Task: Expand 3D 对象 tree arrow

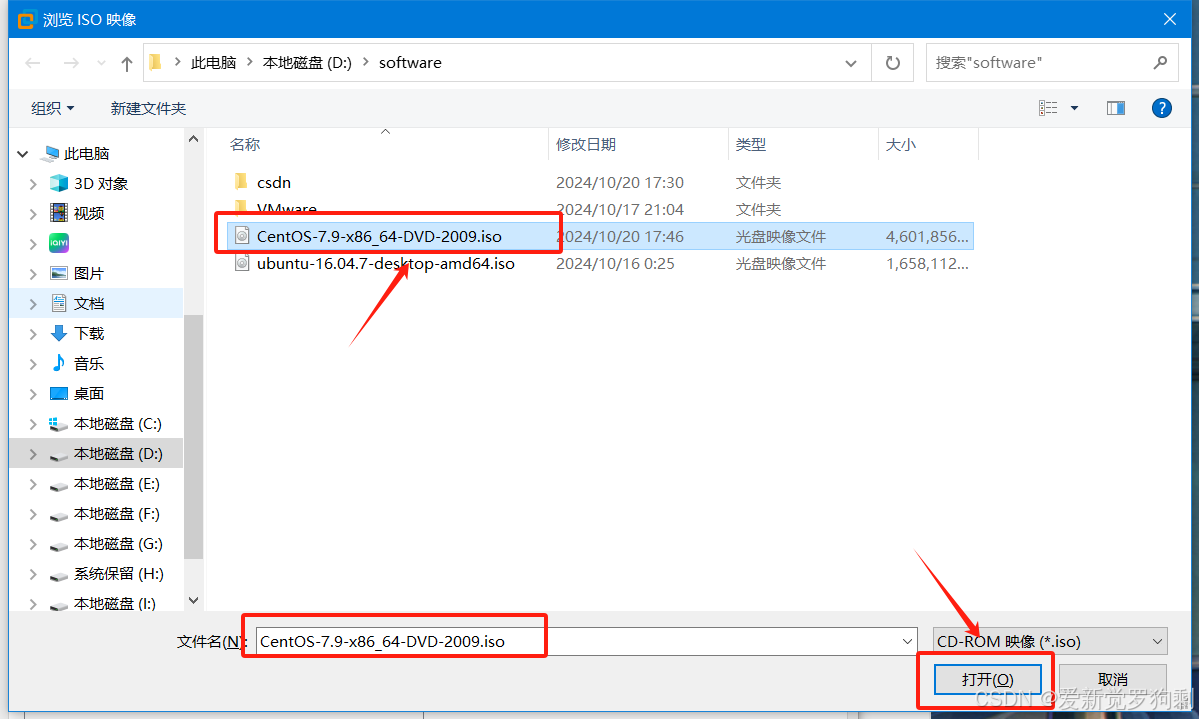Action: coord(33,184)
